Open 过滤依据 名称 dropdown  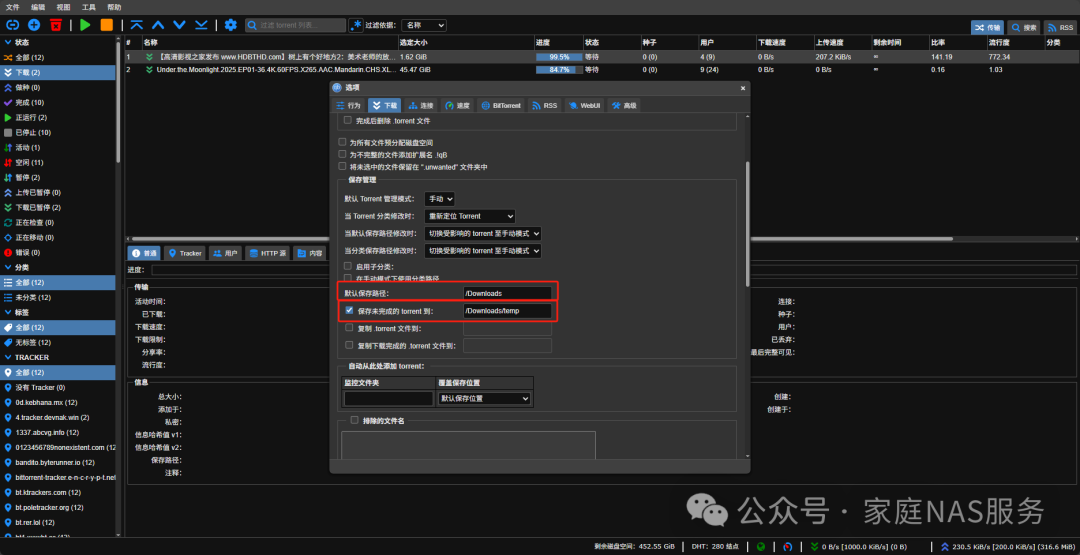(424, 25)
